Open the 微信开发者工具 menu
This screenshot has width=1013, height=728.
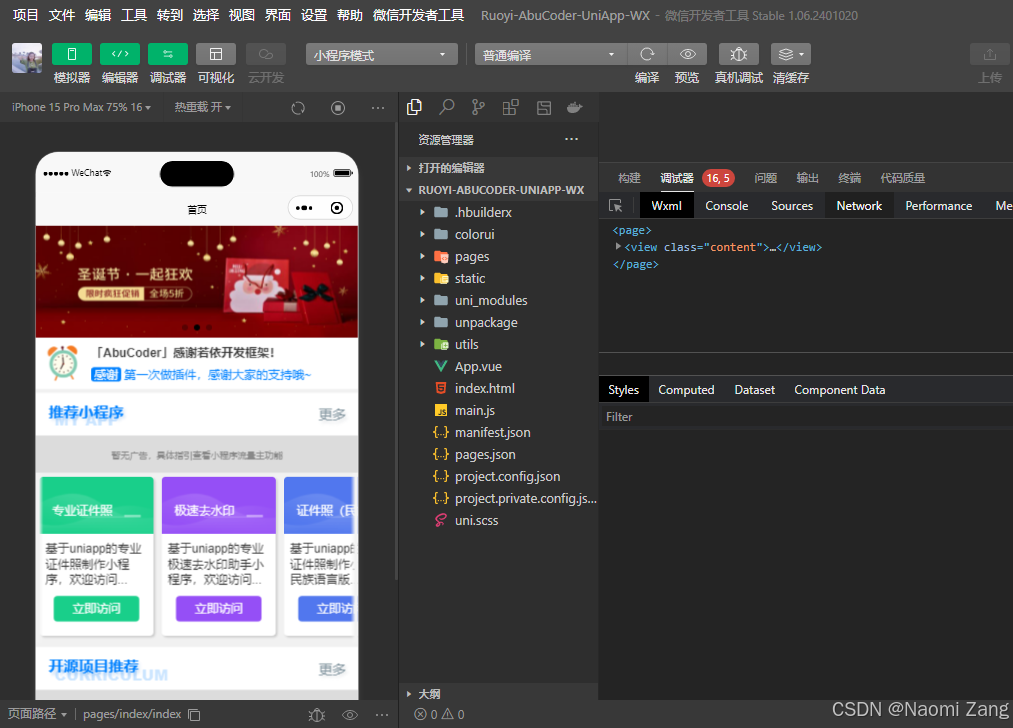pos(418,15)
